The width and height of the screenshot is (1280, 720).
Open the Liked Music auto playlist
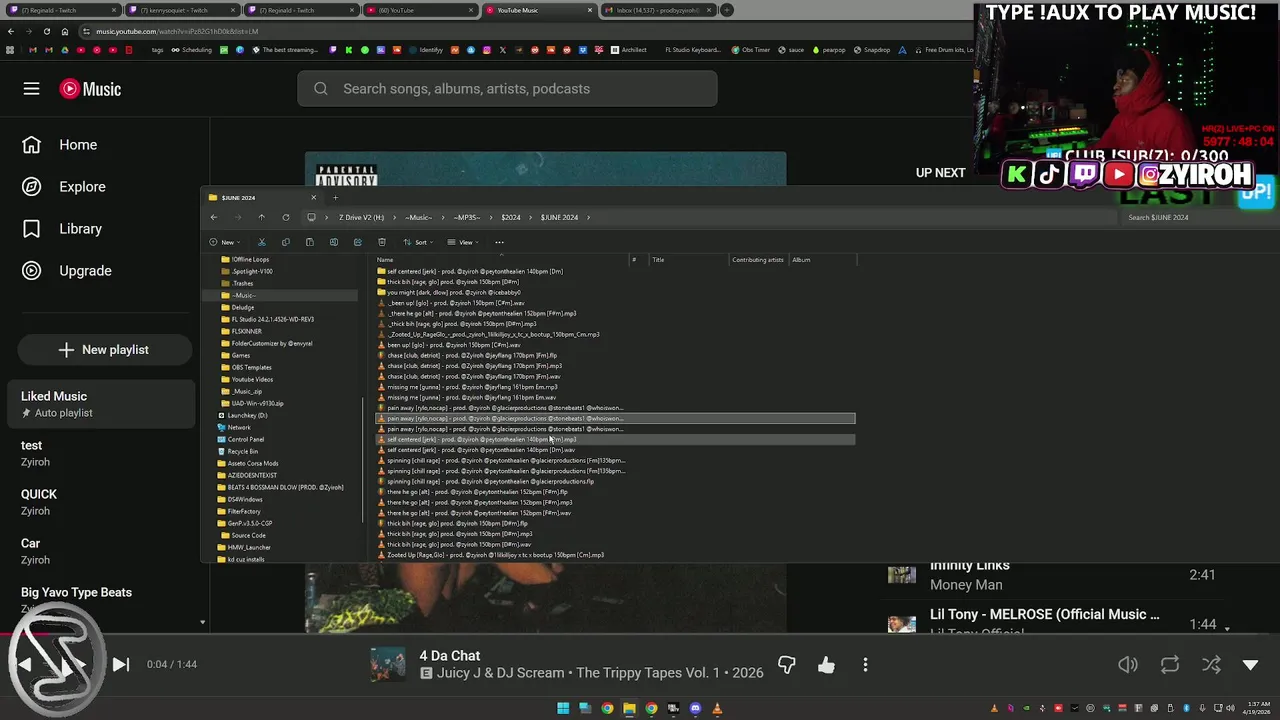100,404
